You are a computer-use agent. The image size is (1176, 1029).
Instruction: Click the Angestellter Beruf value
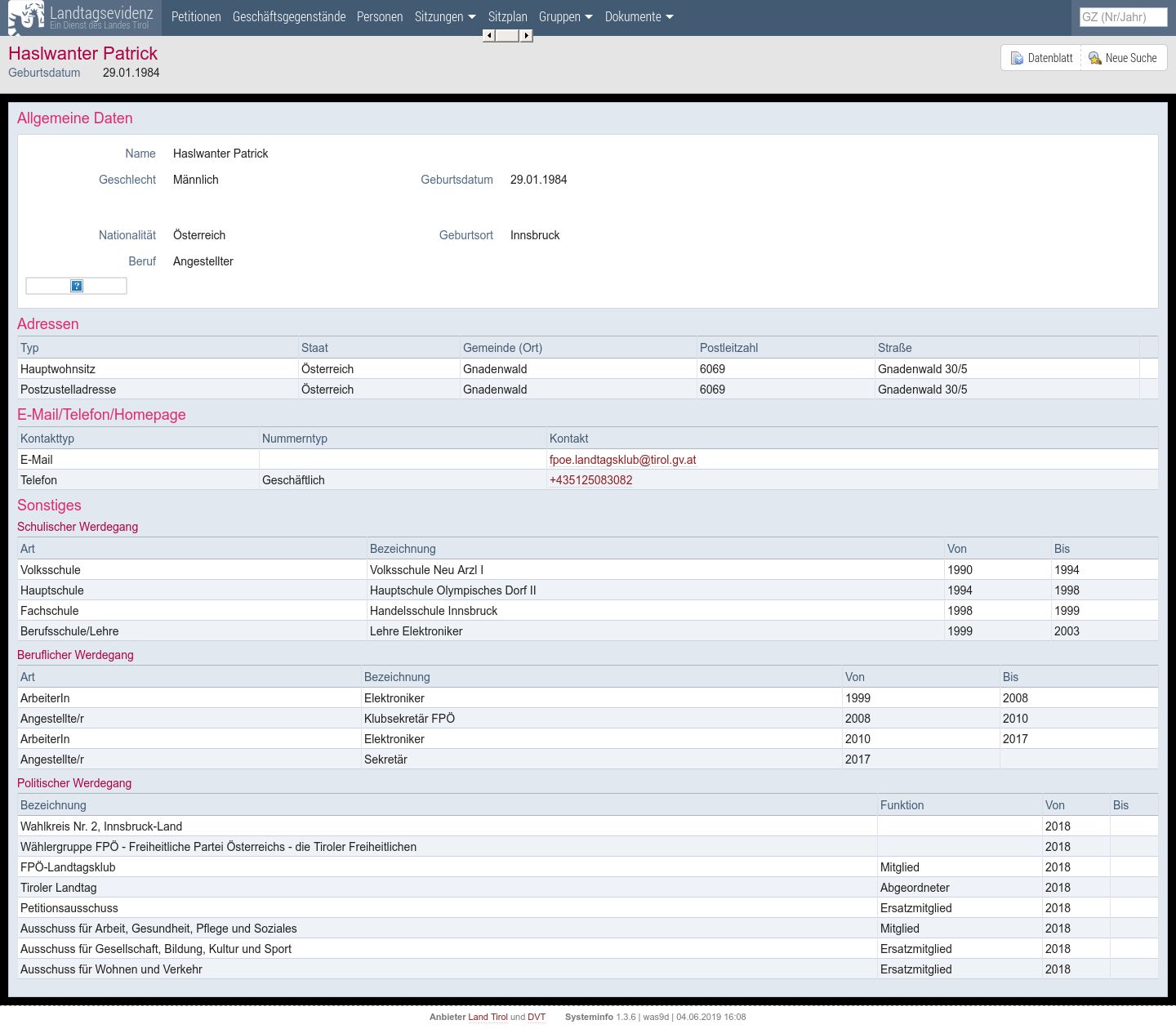(x=203, y=261)
